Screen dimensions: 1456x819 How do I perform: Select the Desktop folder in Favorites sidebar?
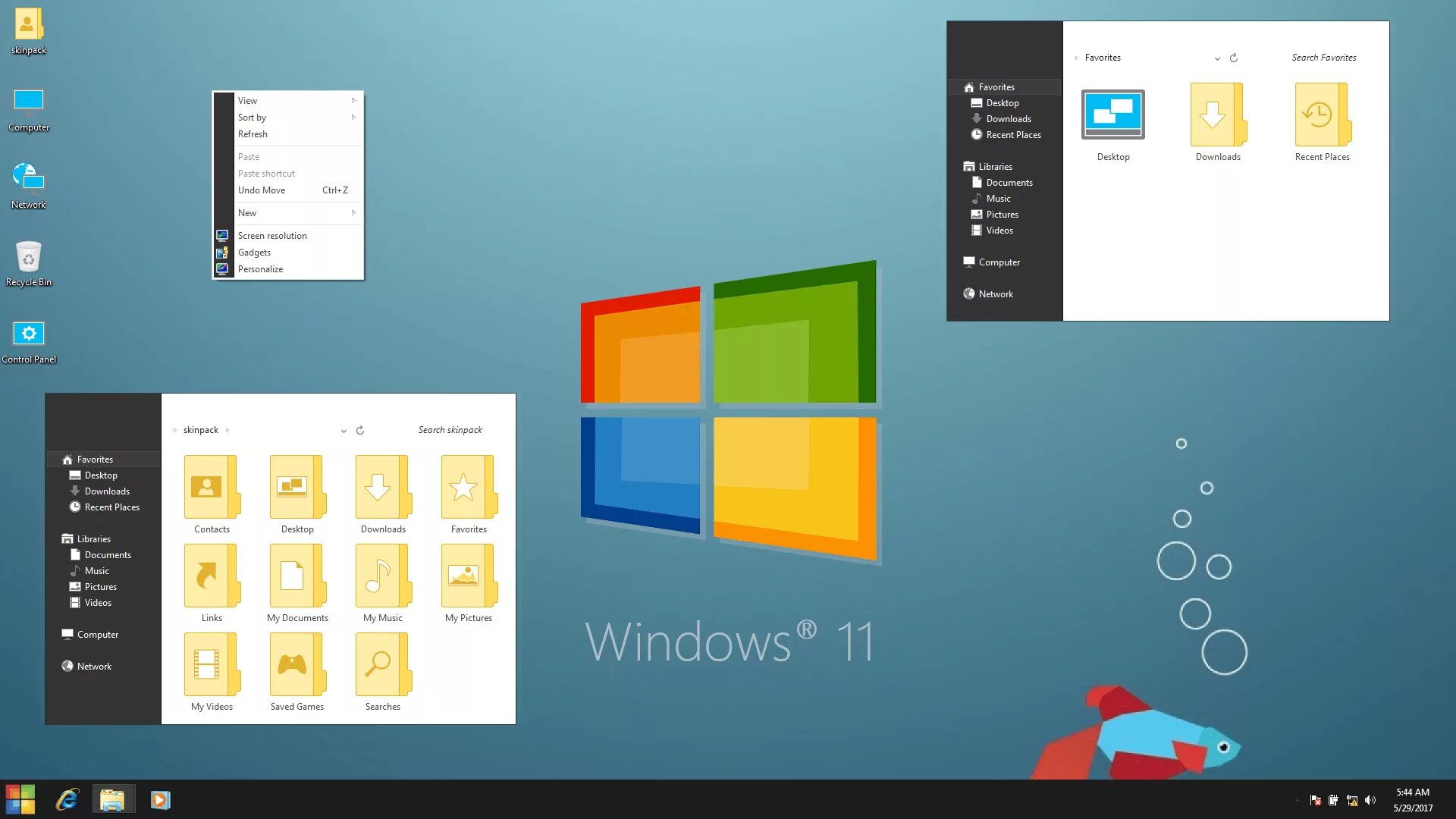point(100,475)
